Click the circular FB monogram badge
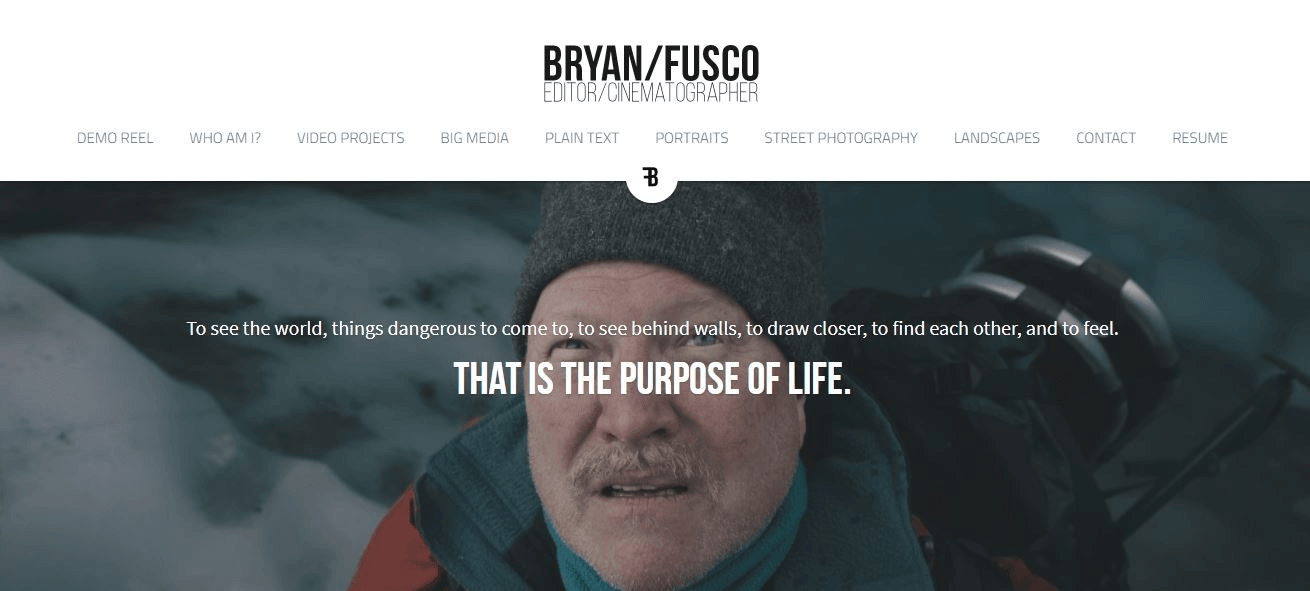The image size is (1310, 591). point(652,177)
